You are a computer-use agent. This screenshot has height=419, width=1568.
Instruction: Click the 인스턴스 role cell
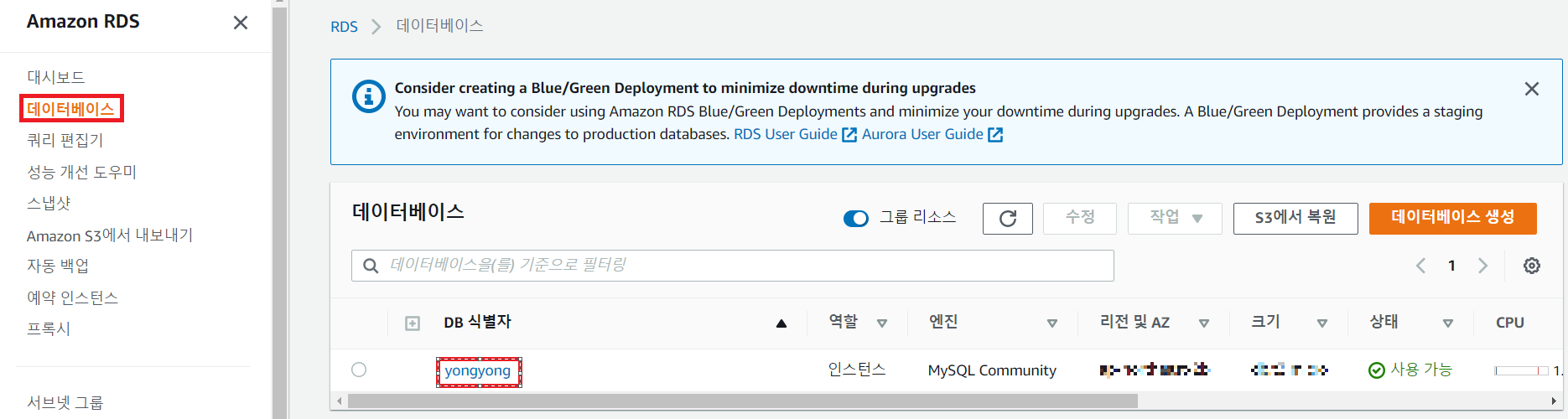coord(857,370)
